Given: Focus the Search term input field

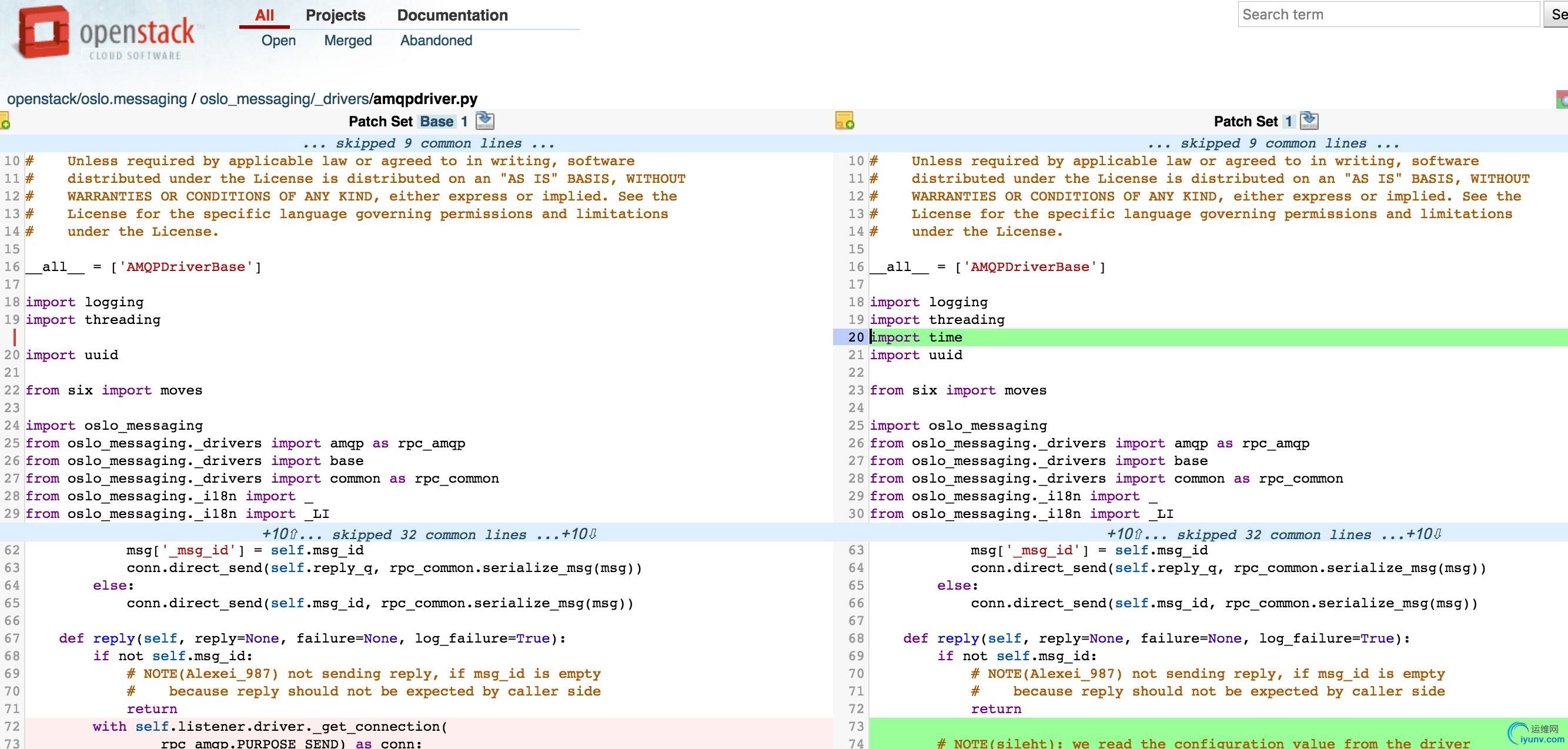Looking at the screenshot, I should [1389, 15].
